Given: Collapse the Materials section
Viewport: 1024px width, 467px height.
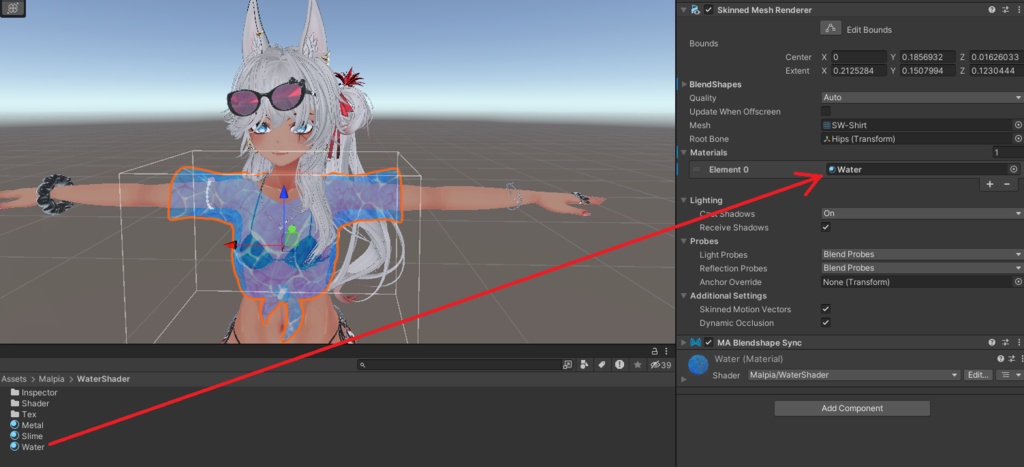Looking at the screenshot, I should click(684, 152).
